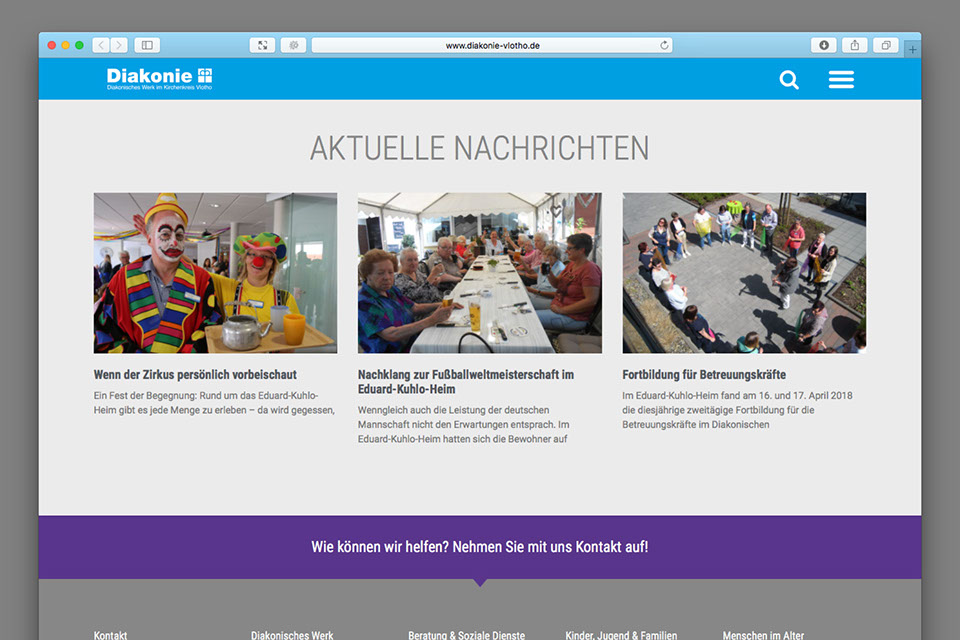Click the gear extension toolbar button

tap(293, 45)
